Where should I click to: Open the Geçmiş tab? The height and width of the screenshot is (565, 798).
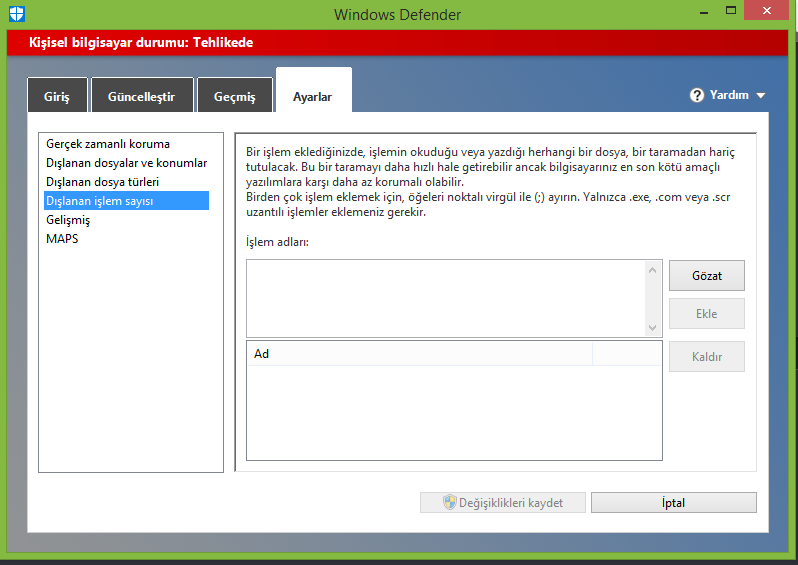[x=235, y=95]
